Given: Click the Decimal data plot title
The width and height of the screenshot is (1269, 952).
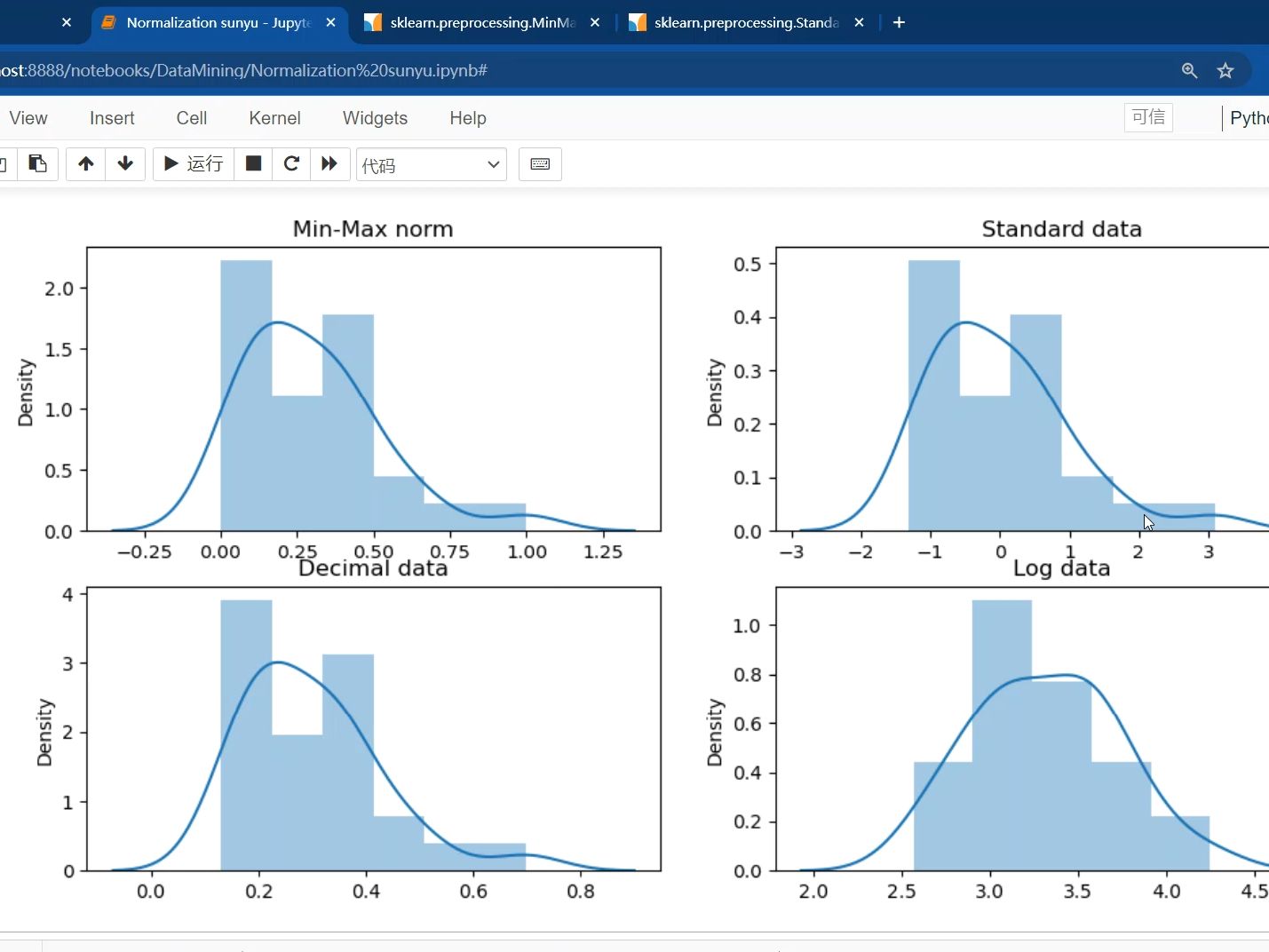Looking at the screenshot, I should pyautogui.click(x=373, y=568).
